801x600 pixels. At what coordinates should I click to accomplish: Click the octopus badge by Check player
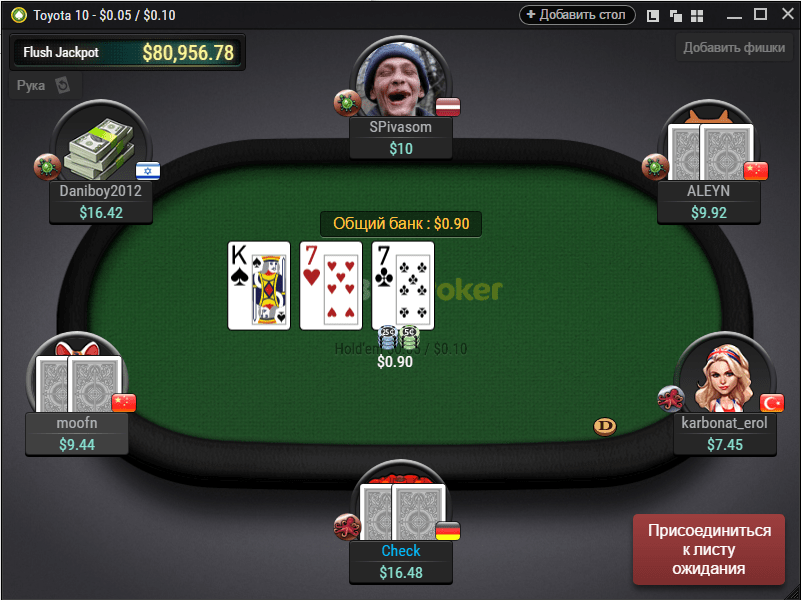tap(347, 526)
